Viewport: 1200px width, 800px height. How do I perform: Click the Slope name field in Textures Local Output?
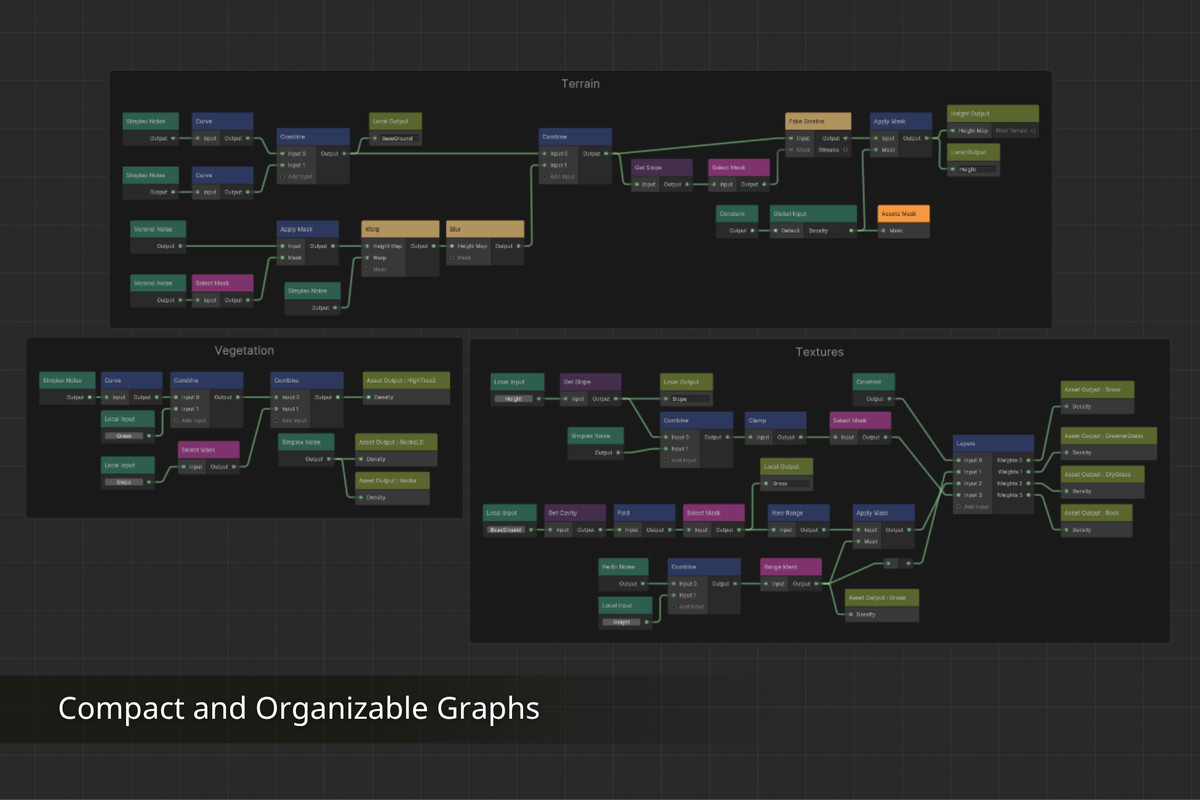pos(690,399)
